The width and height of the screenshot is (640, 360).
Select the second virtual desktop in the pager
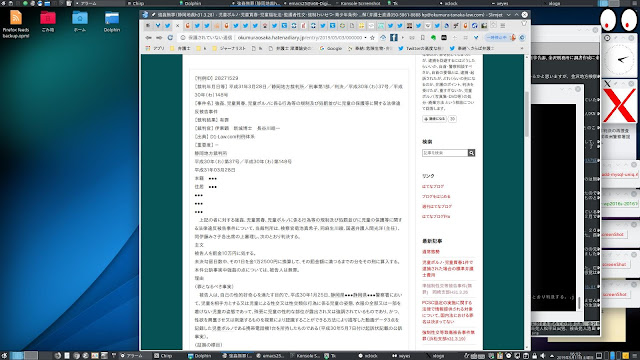[31, 356]
